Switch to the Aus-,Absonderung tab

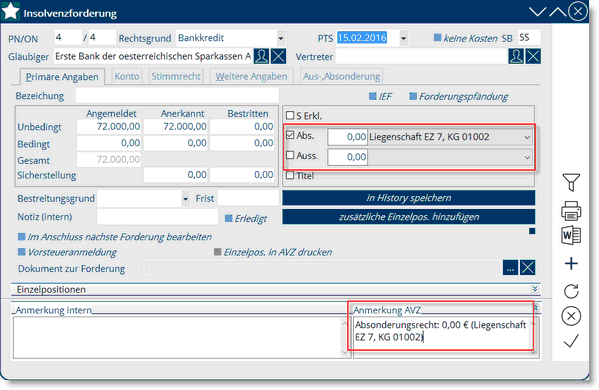342,76
